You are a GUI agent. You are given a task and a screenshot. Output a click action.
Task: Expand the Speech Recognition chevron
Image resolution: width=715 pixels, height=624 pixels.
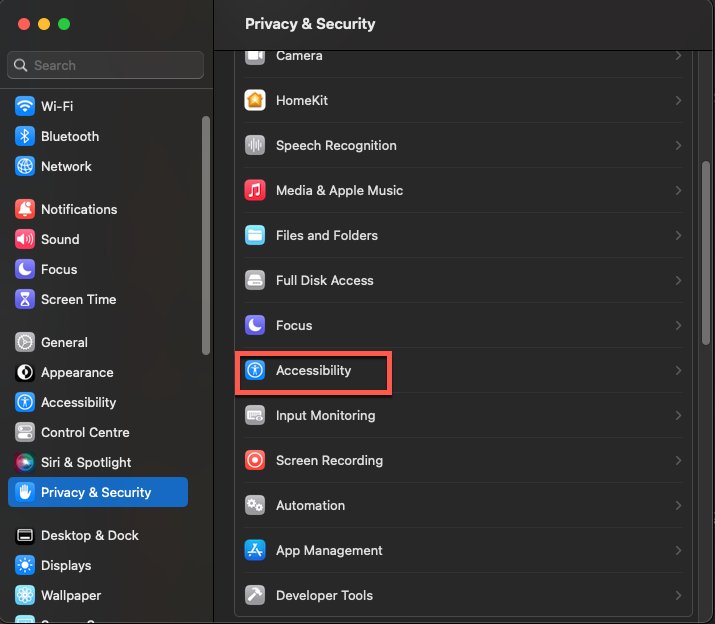[x=679, y=146]
